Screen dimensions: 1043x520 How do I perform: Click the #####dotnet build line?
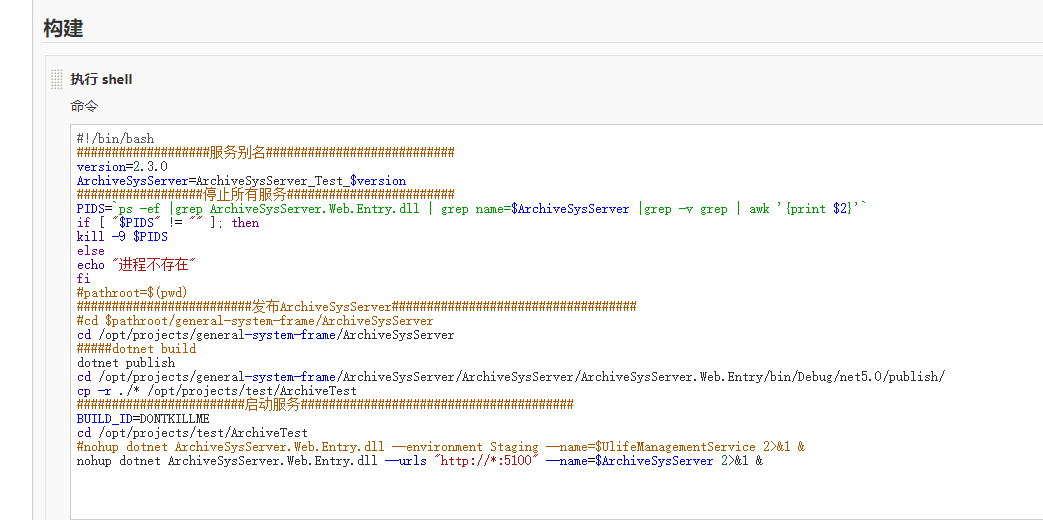[x=136, y=348]
